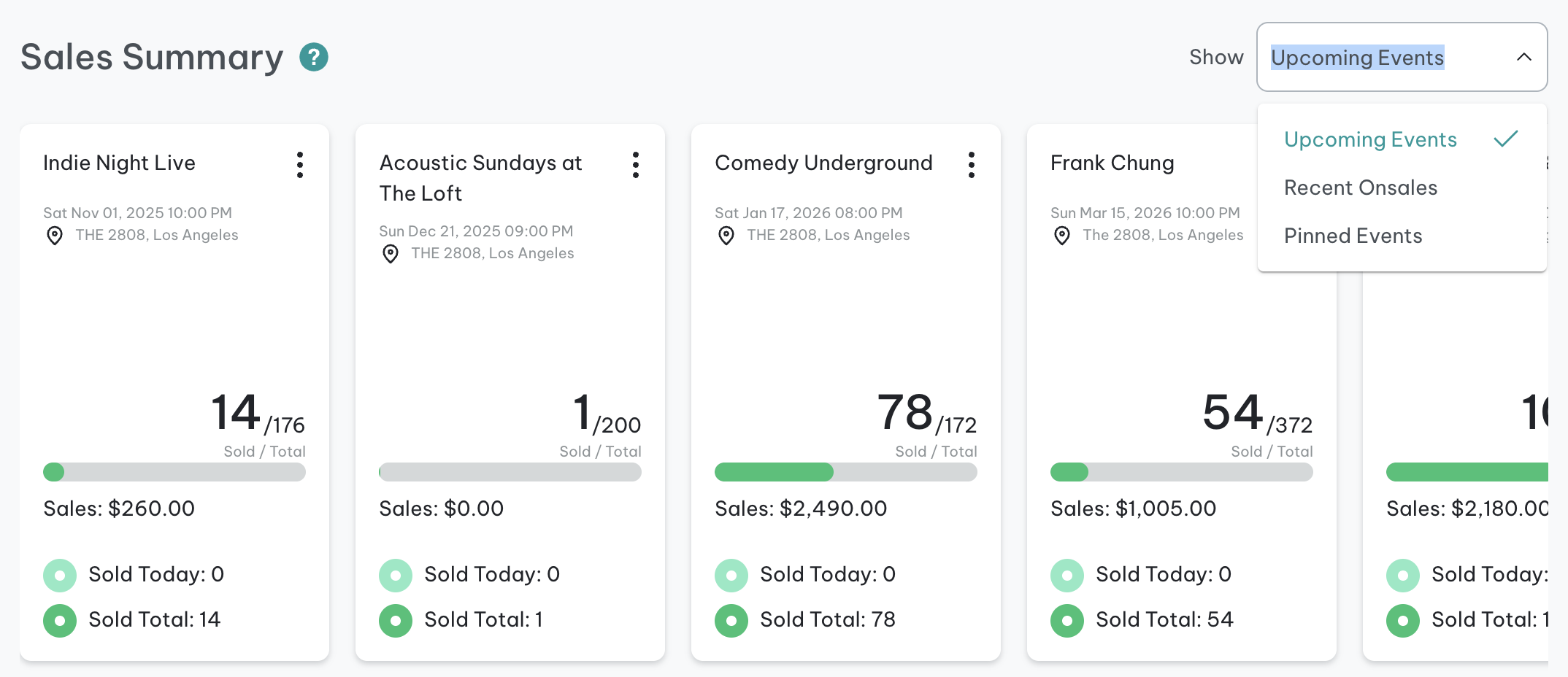The image size is (1568, 677).
Task: Click Sold Today icon on Acoustic Sundays card
Action: coord(396,576)
